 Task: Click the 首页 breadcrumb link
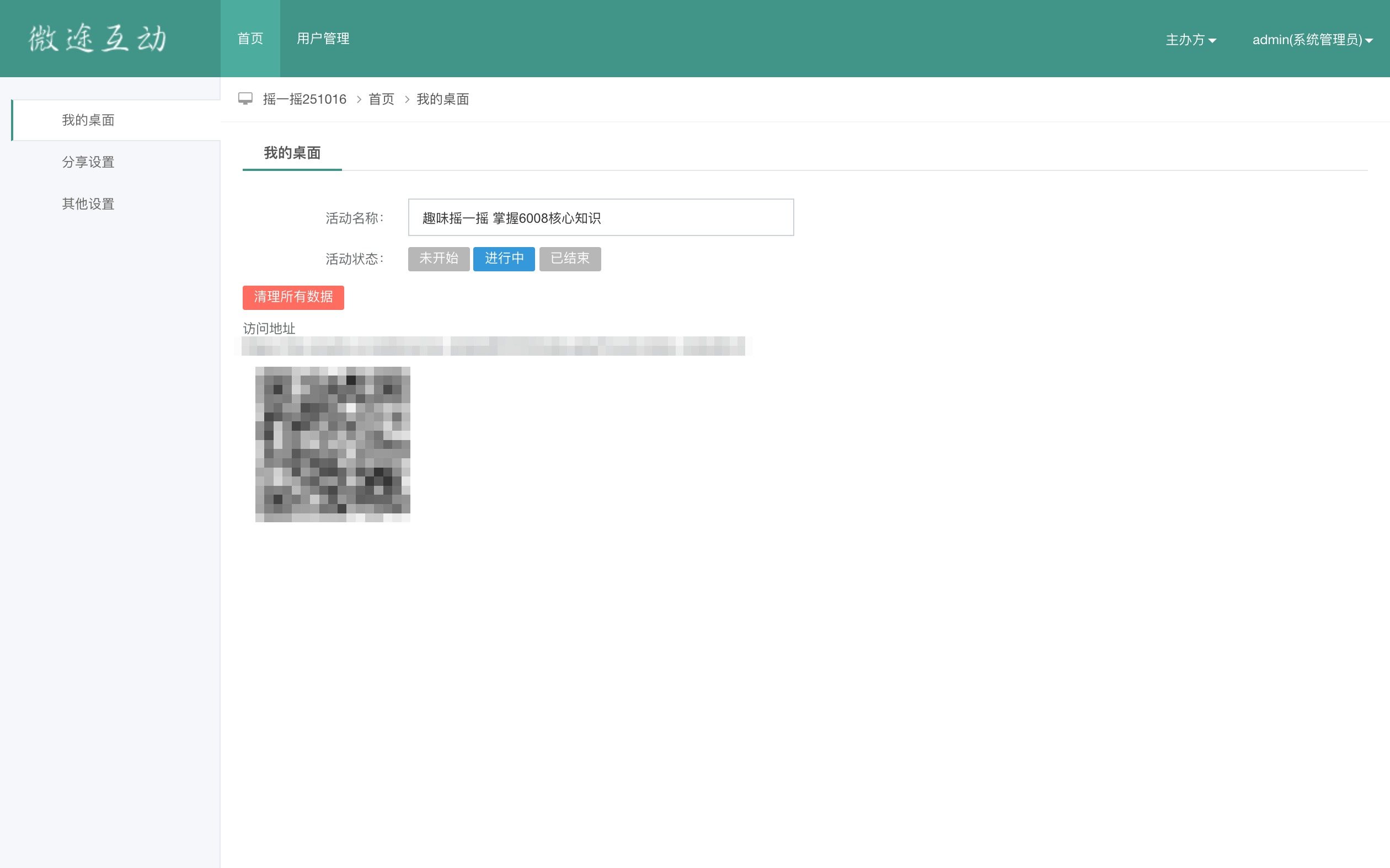coord(381,99)
